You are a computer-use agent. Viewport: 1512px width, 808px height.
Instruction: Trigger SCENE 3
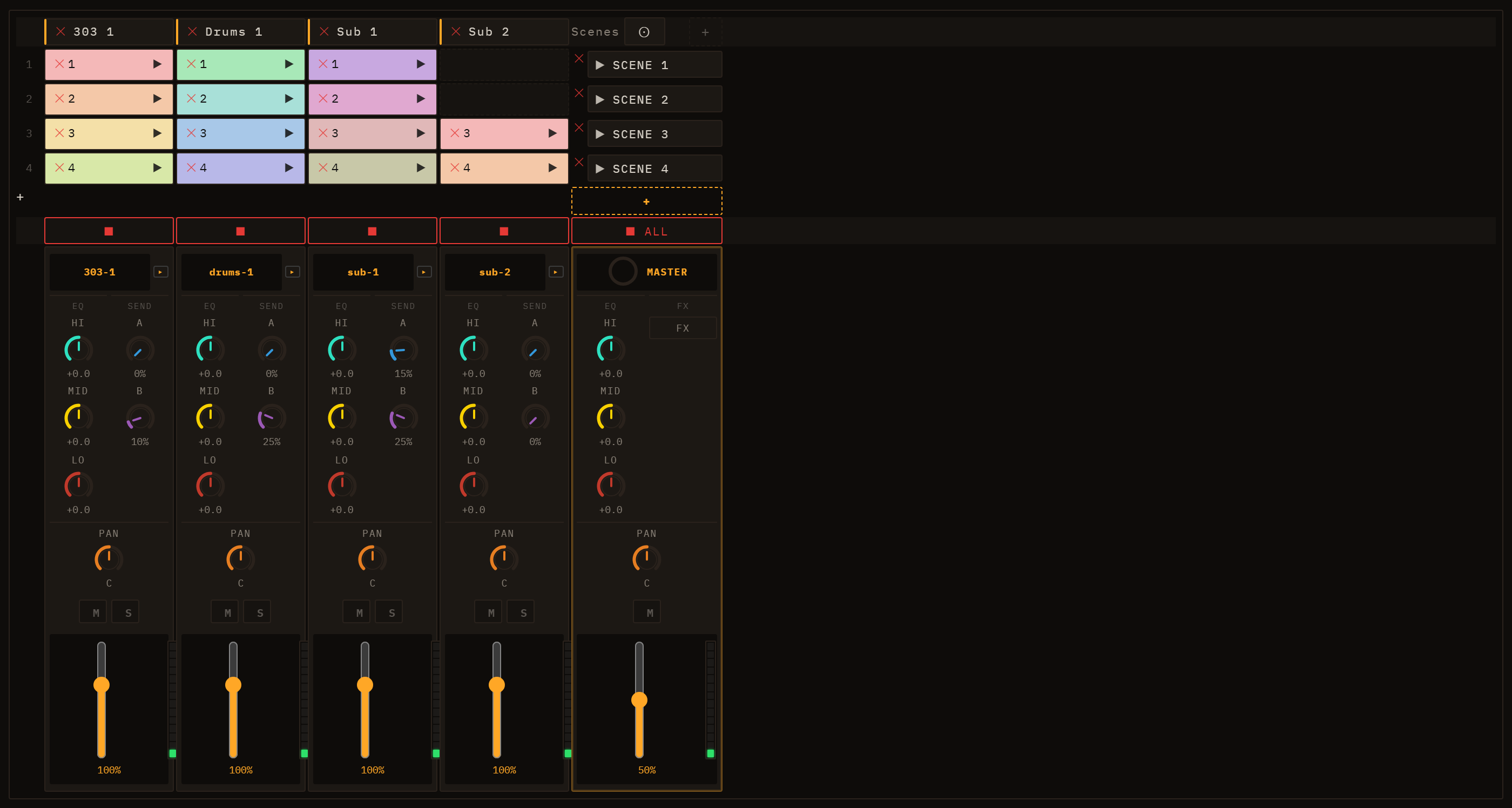coord(654,134)
